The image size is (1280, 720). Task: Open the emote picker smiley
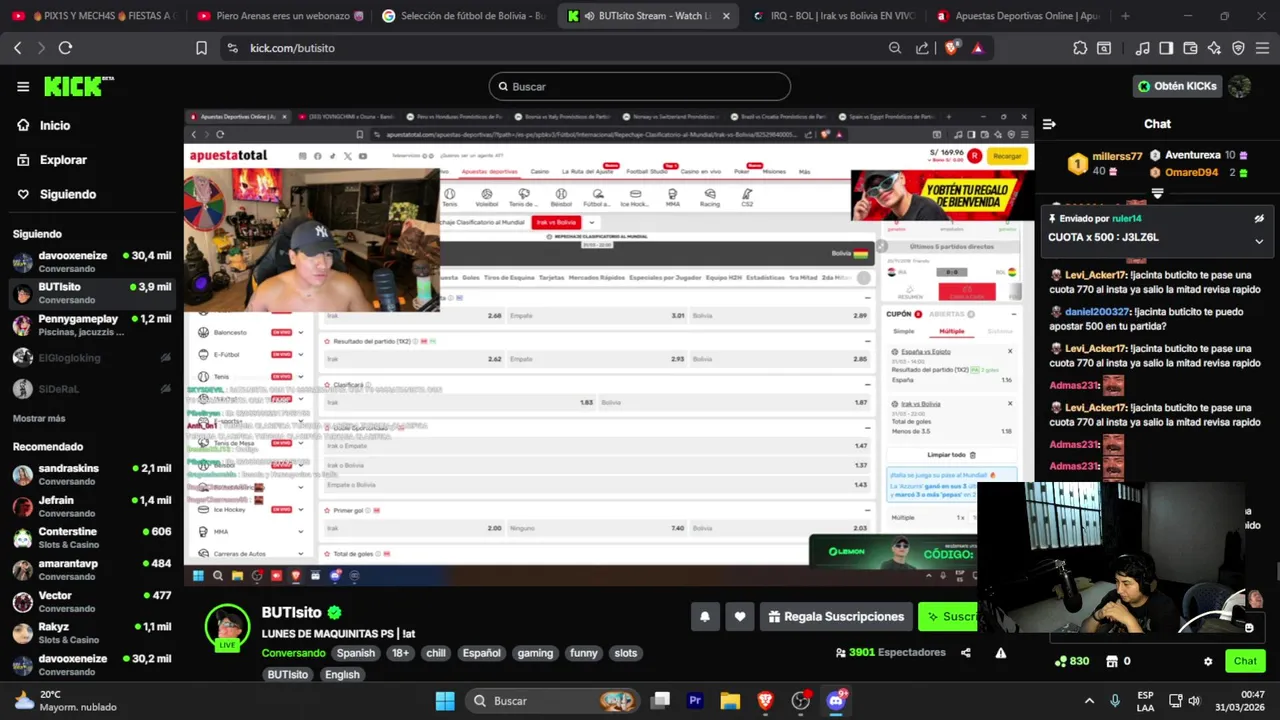pyautogui.click(x=1249, y=628)
